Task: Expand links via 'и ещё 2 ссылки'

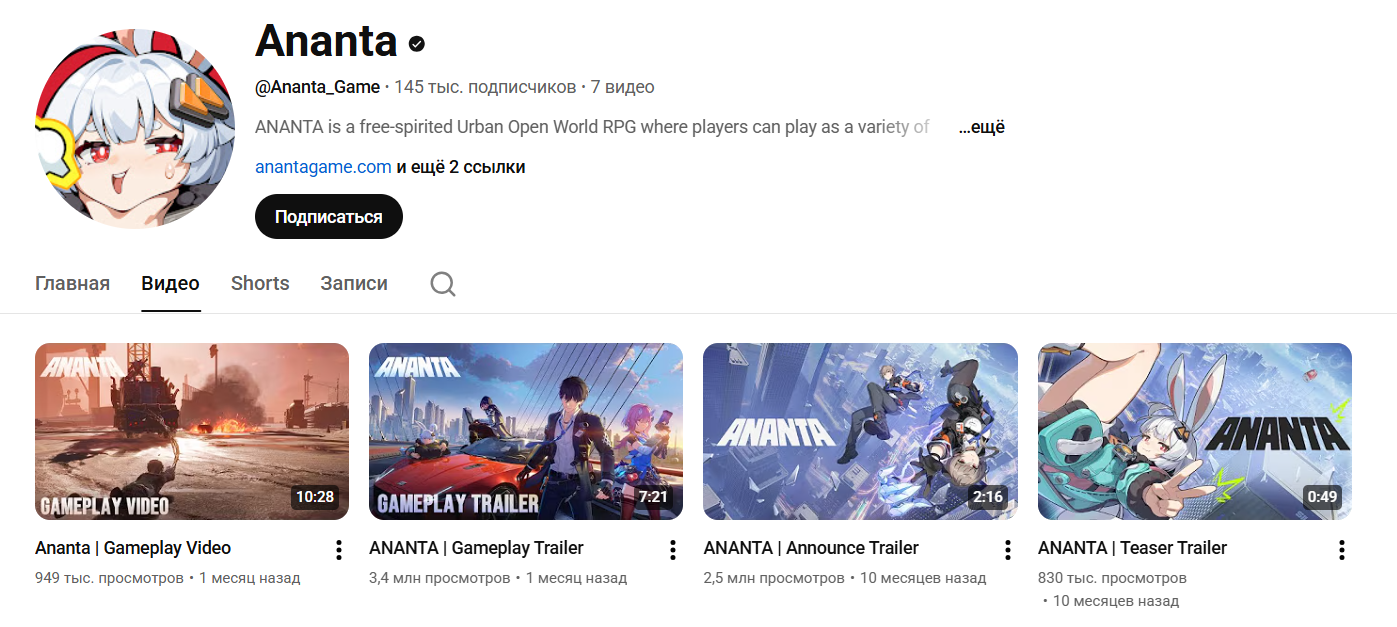Action: pyautogui.click(x=461, y=167)
